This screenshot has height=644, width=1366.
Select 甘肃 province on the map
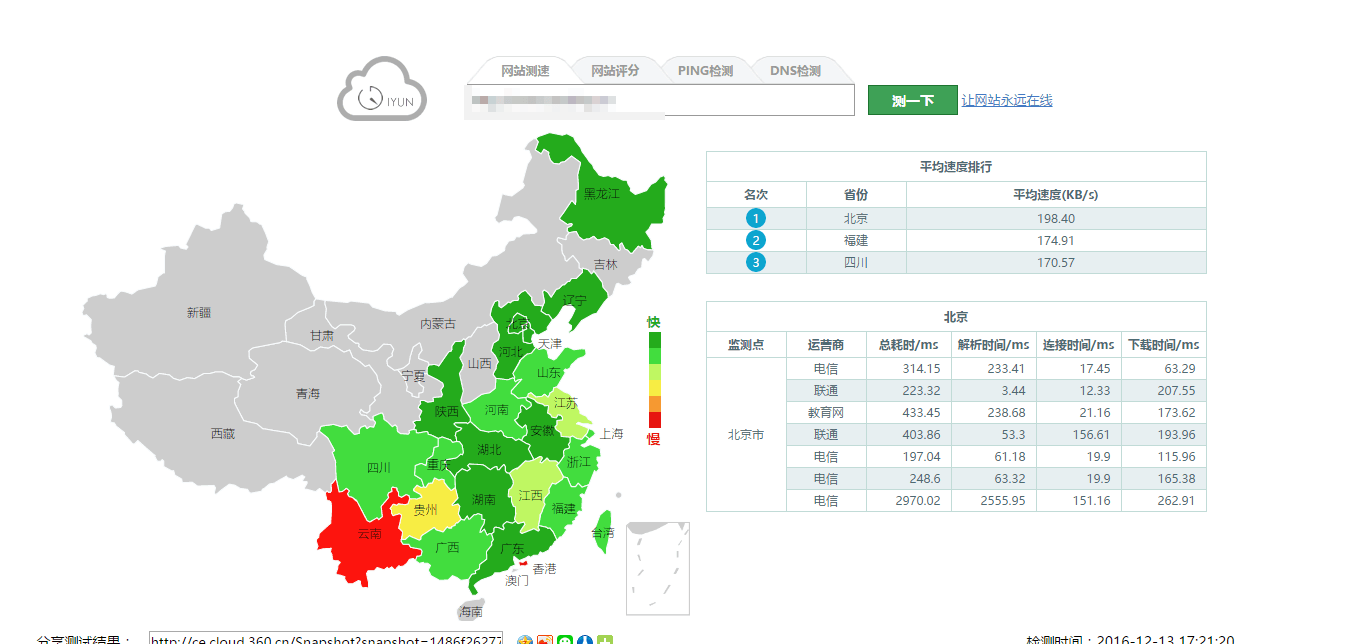click(322, 336)
